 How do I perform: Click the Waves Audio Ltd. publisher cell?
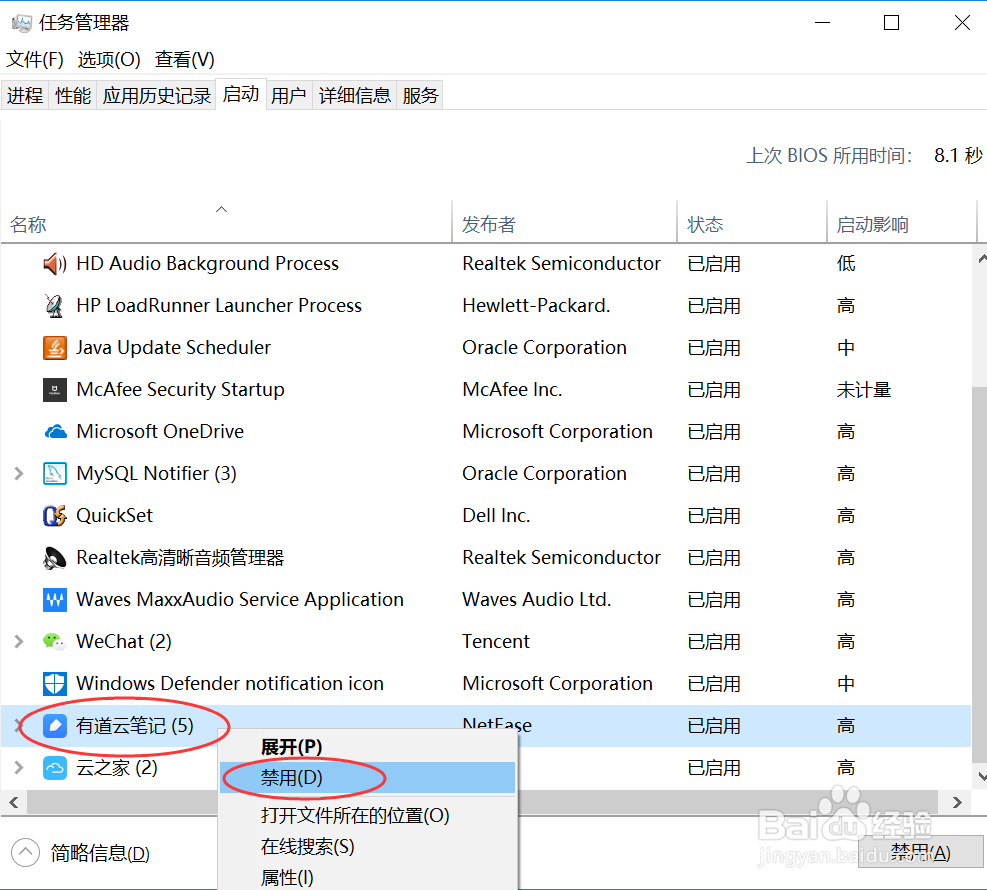(536, 600)
